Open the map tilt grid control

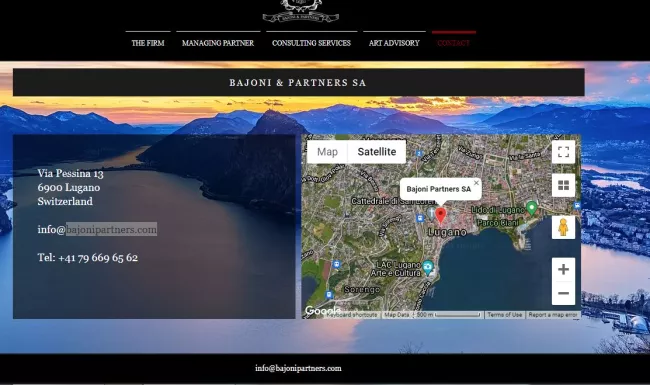pyautogui.click(x=563, y=185)
